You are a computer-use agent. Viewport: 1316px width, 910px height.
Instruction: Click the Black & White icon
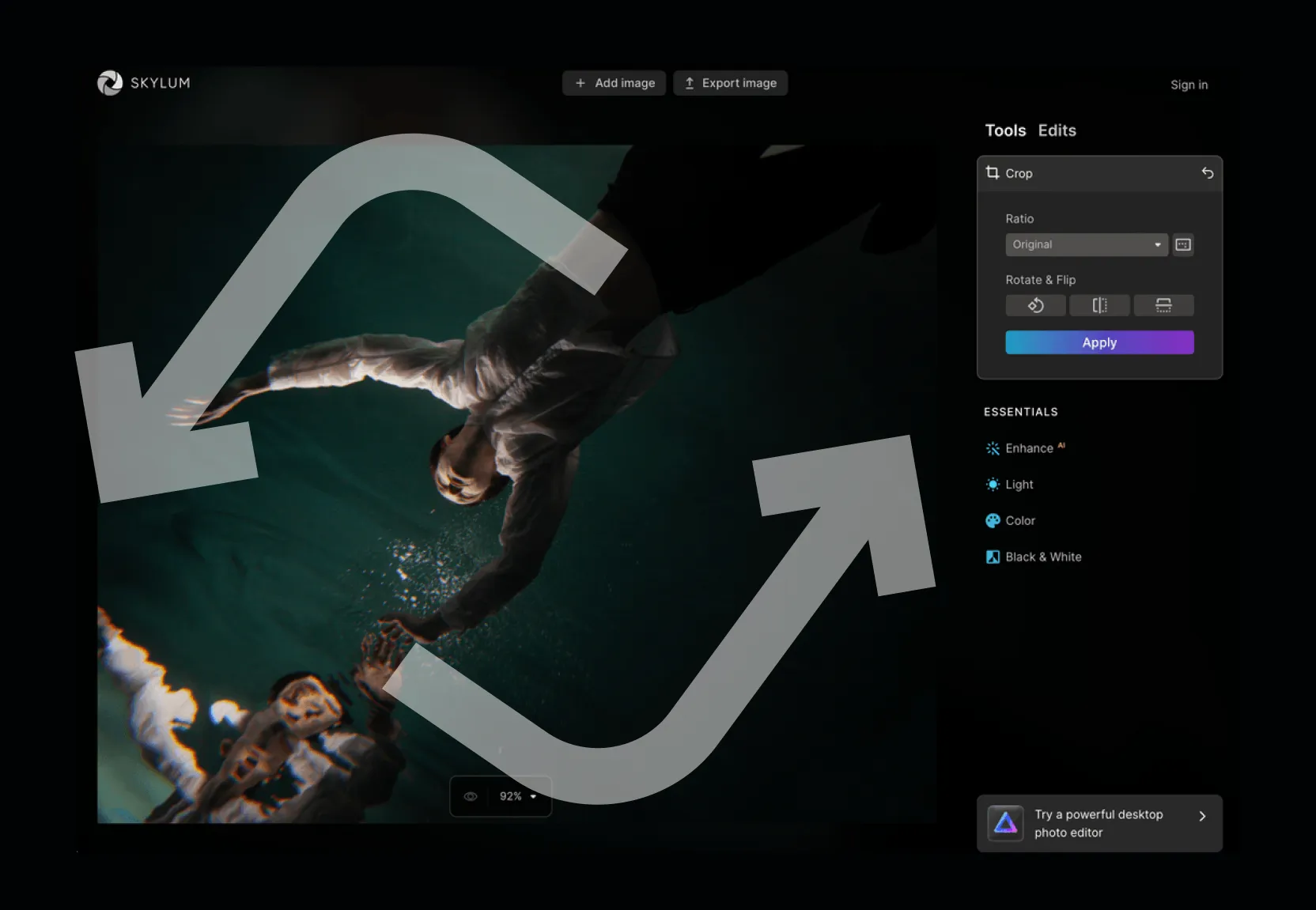pos(993,557)
